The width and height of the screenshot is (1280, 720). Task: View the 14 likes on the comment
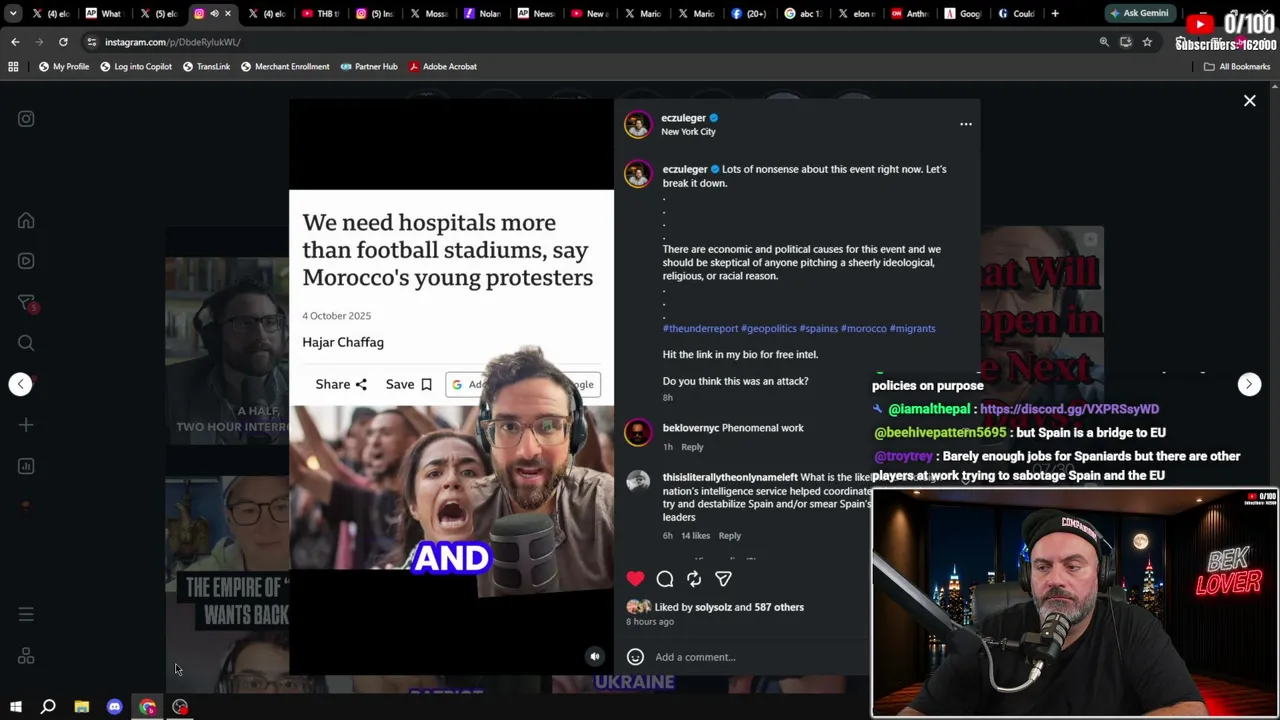(x=695, y=536)
